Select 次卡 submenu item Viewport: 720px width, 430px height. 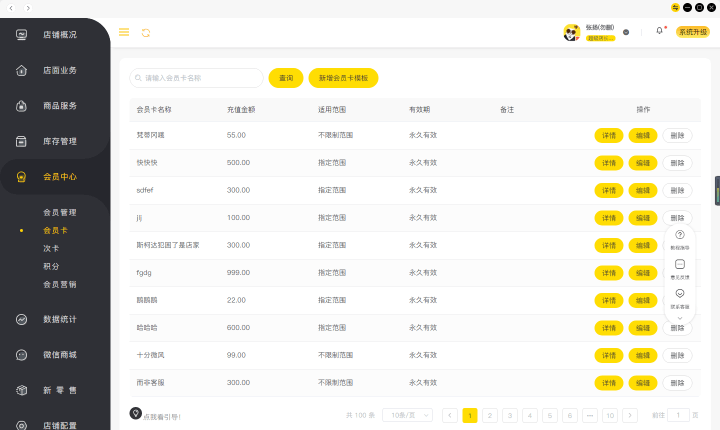51,248
